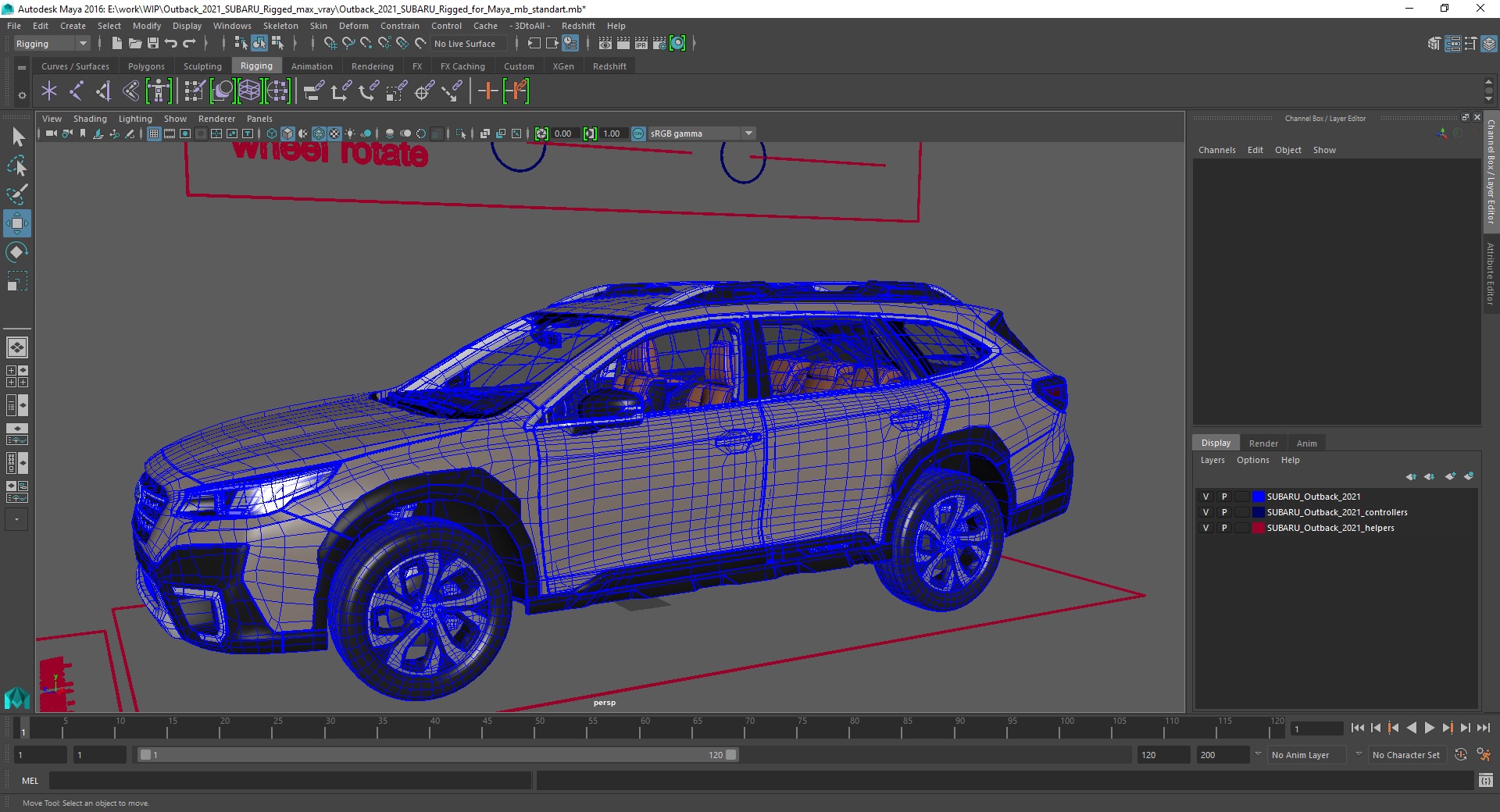The height and width of the screenshot is (812, 1500).
Task: Switch to the Polygons shelf tab
Action: (146, 66)
